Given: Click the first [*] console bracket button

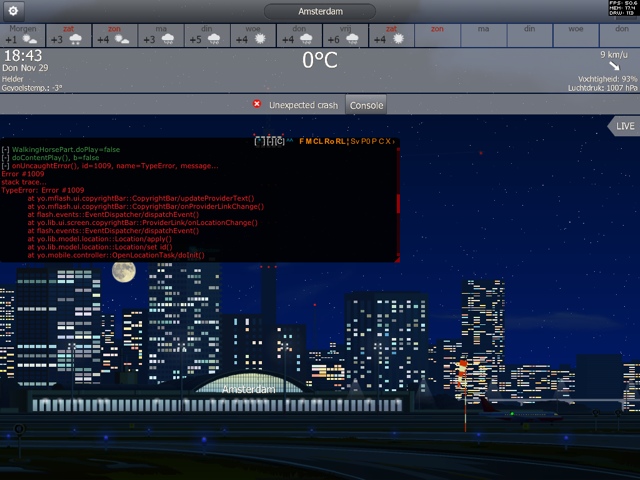Looking at the screenshot, I should click(x=259, y=142).
